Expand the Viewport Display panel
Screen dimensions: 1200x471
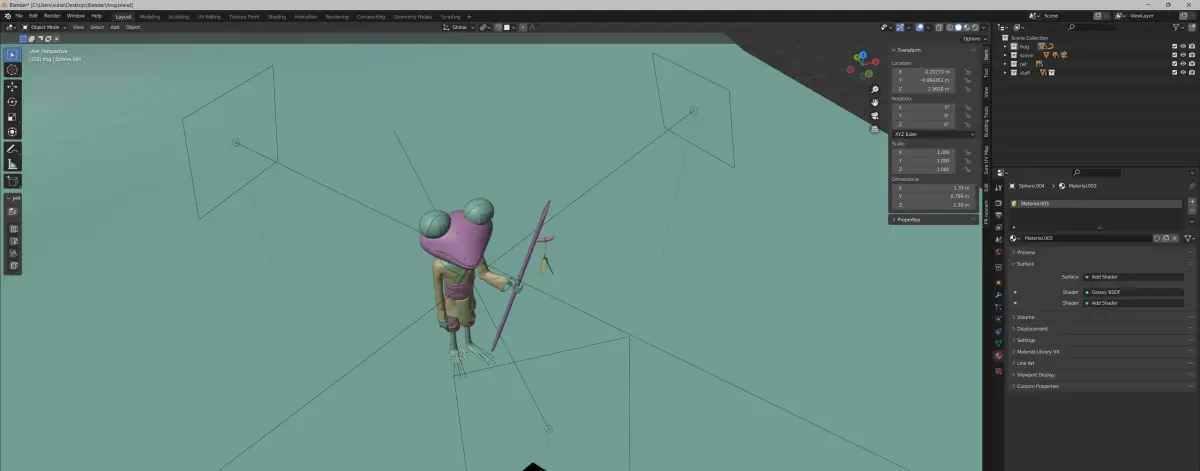[x=1036, y=374]
